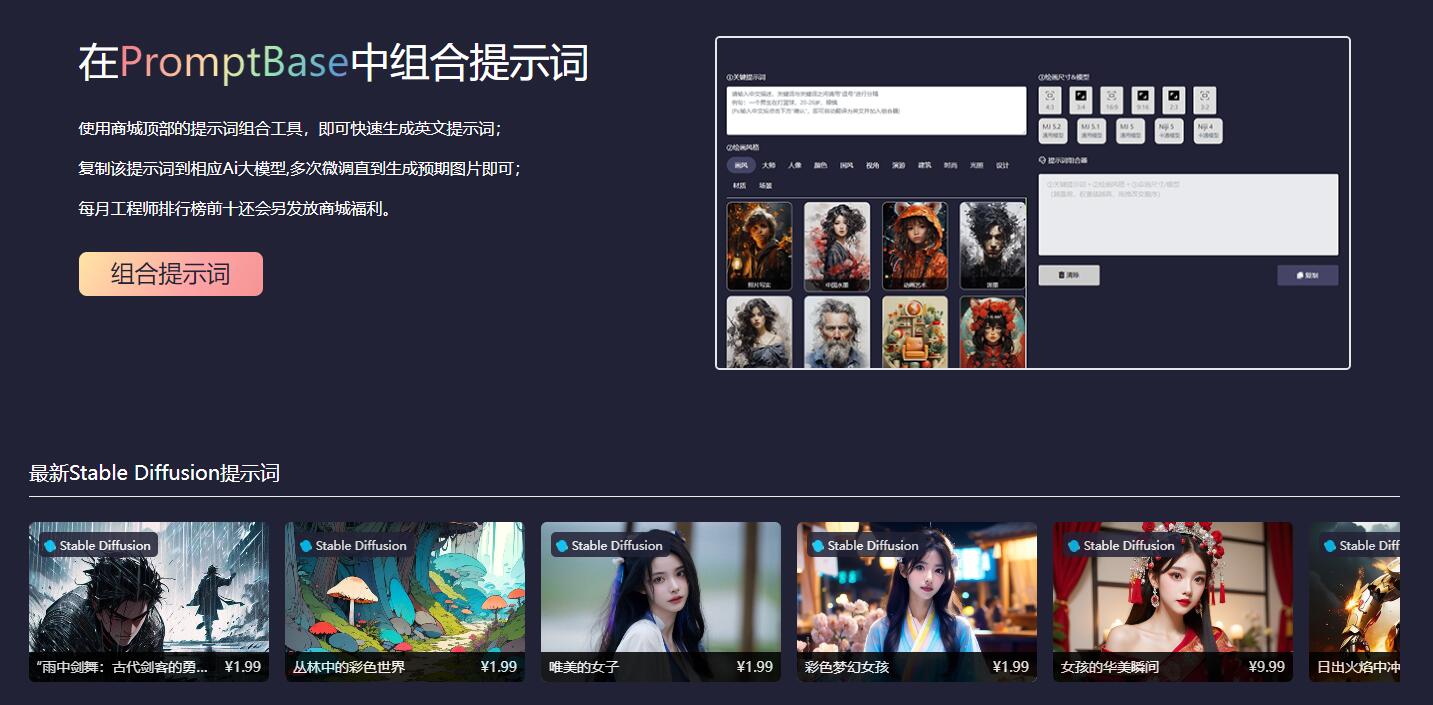Screen dimensions: 1433x705
Task: Pick the 3:2 aspect ratio icon in preview
Action: pos(1205,100)
